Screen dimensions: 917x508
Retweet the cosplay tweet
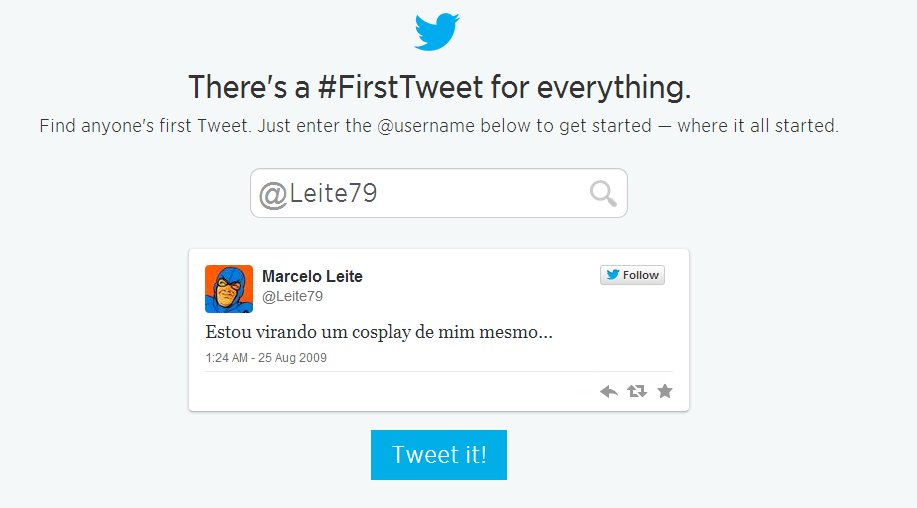[x=636, y=391]
